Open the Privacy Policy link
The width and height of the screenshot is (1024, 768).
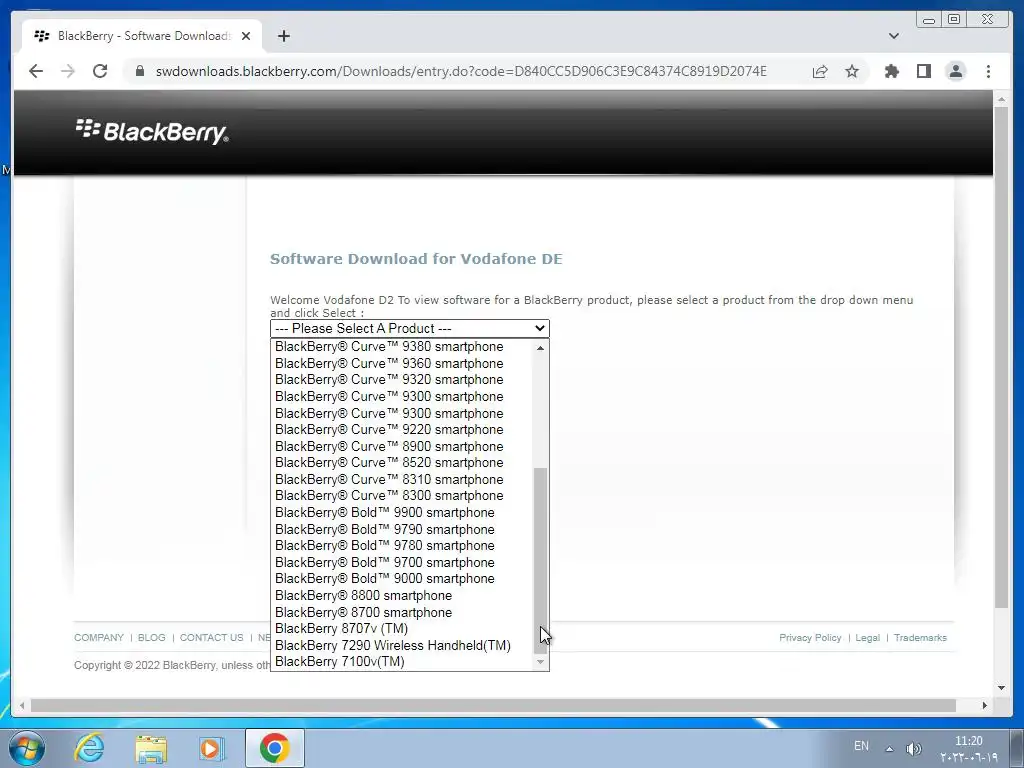(810, 637)
